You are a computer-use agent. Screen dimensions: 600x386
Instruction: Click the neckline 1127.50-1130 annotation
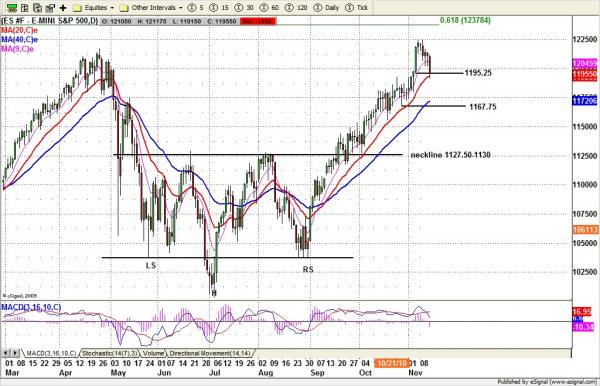[x=450, y=155]
